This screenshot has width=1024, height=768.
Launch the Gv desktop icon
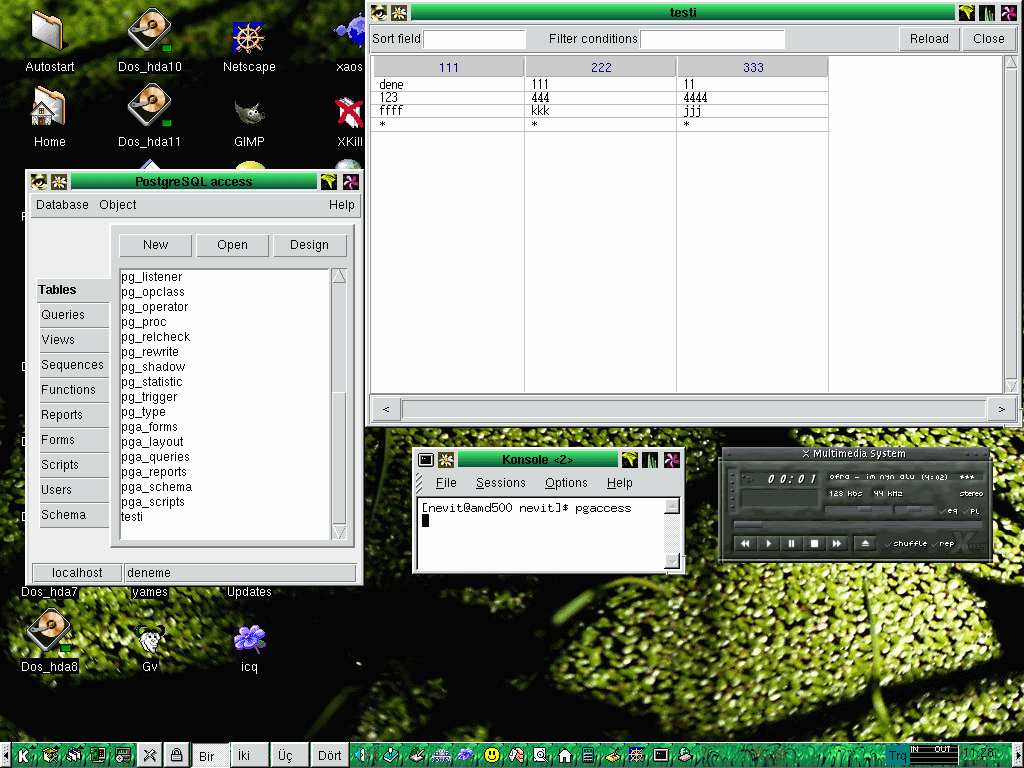[150, 639]
